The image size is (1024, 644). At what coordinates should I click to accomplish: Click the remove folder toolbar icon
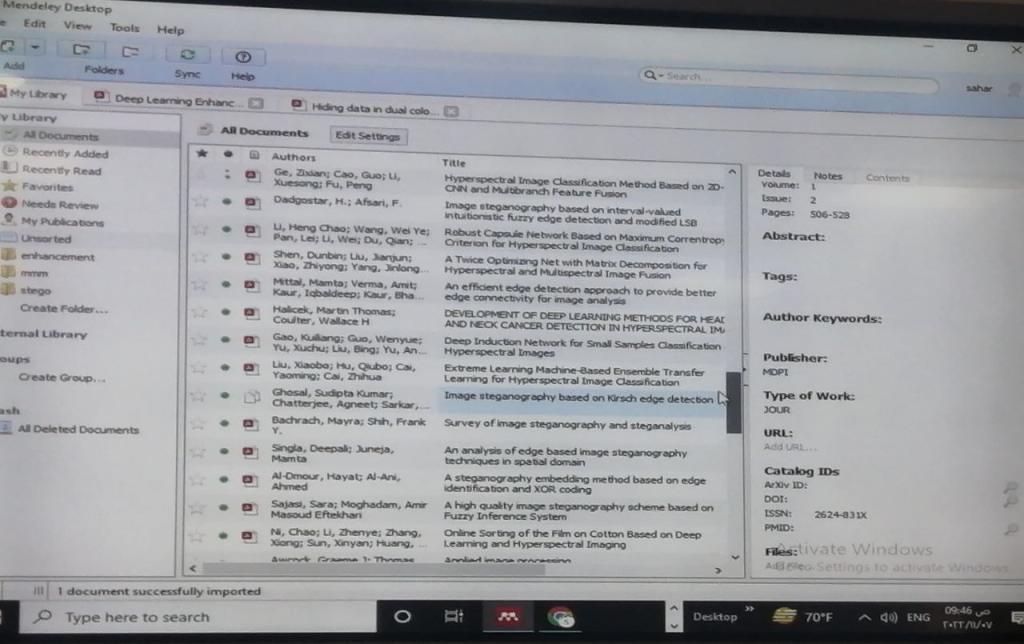(130, 51)
